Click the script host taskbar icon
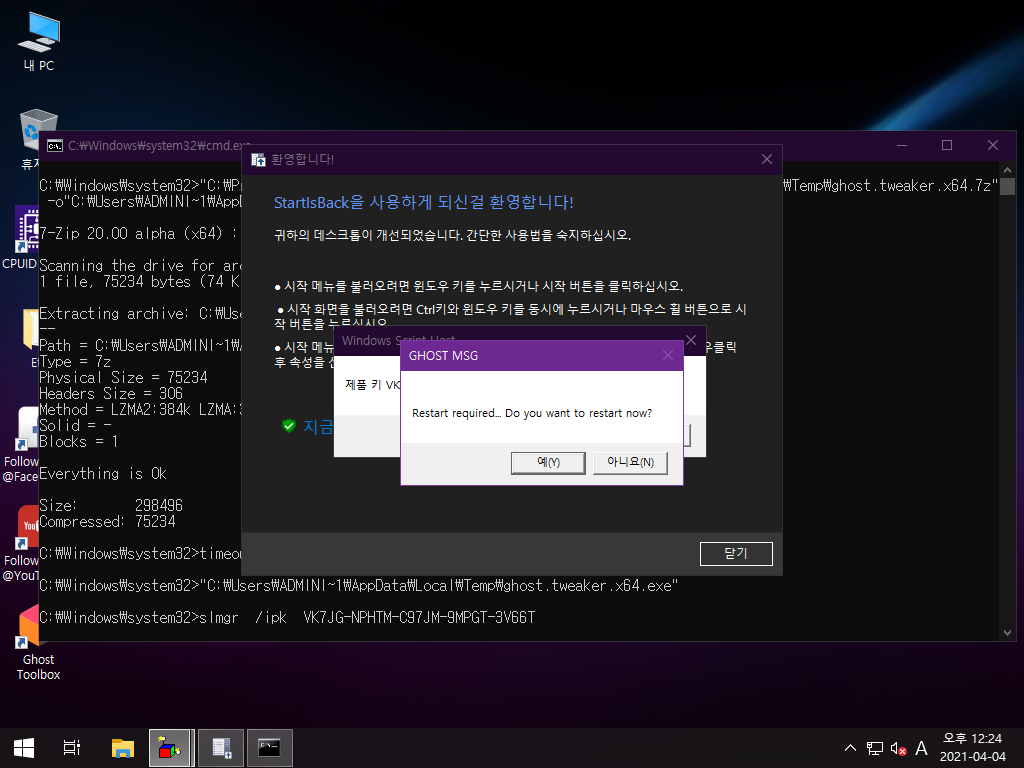The image size is (1024, 768). click(x=221, y=748)
